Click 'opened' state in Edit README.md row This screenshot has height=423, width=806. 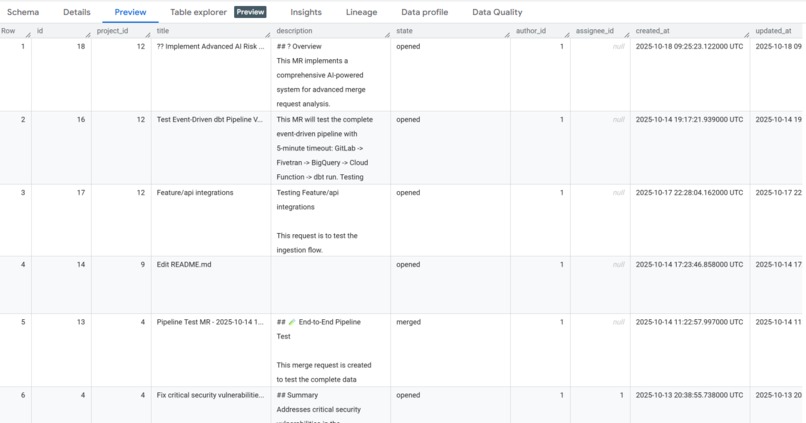click(408, 264)
